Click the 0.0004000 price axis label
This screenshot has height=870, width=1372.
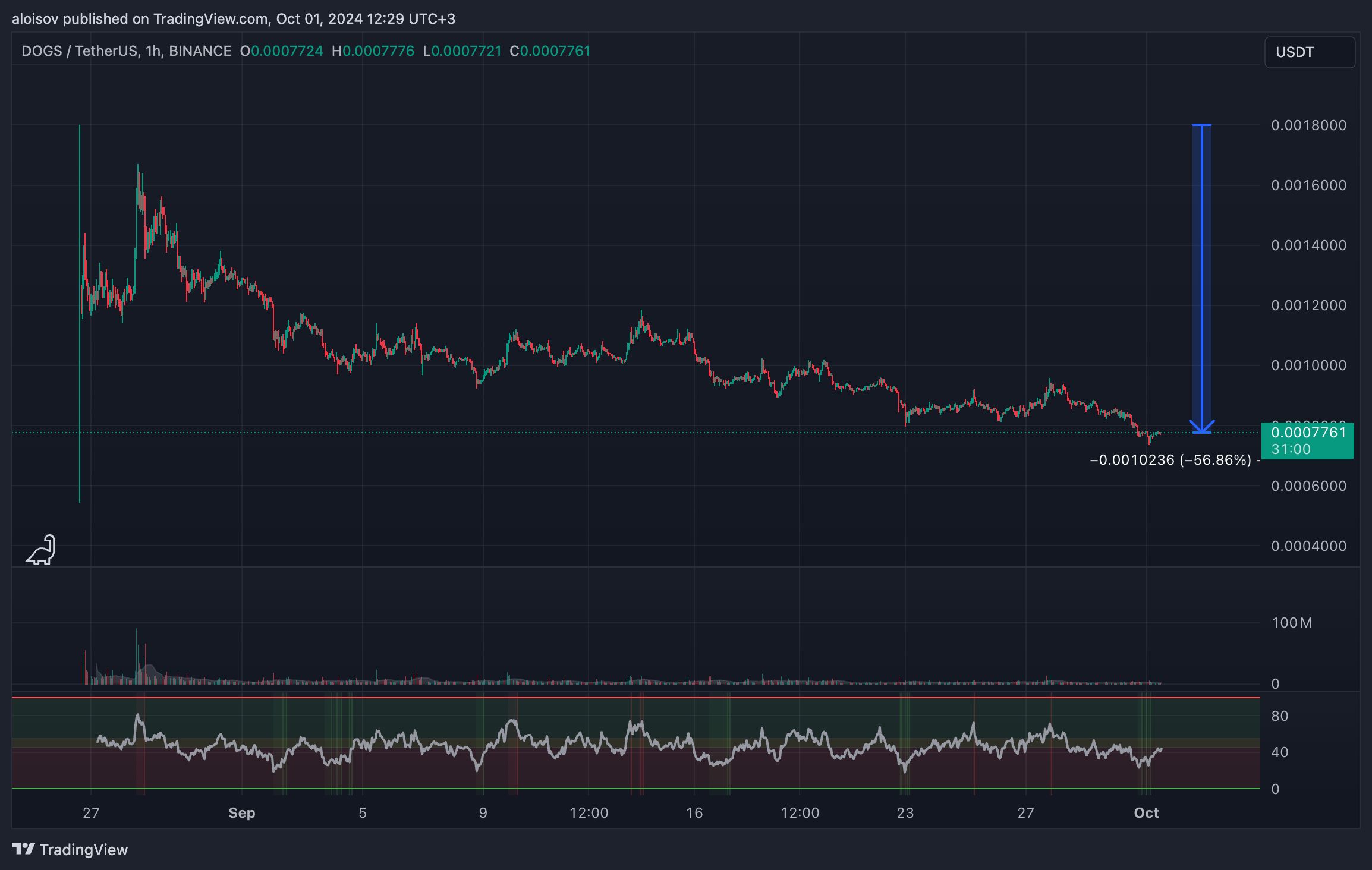pyautogui.click(x=1308, y=546)
